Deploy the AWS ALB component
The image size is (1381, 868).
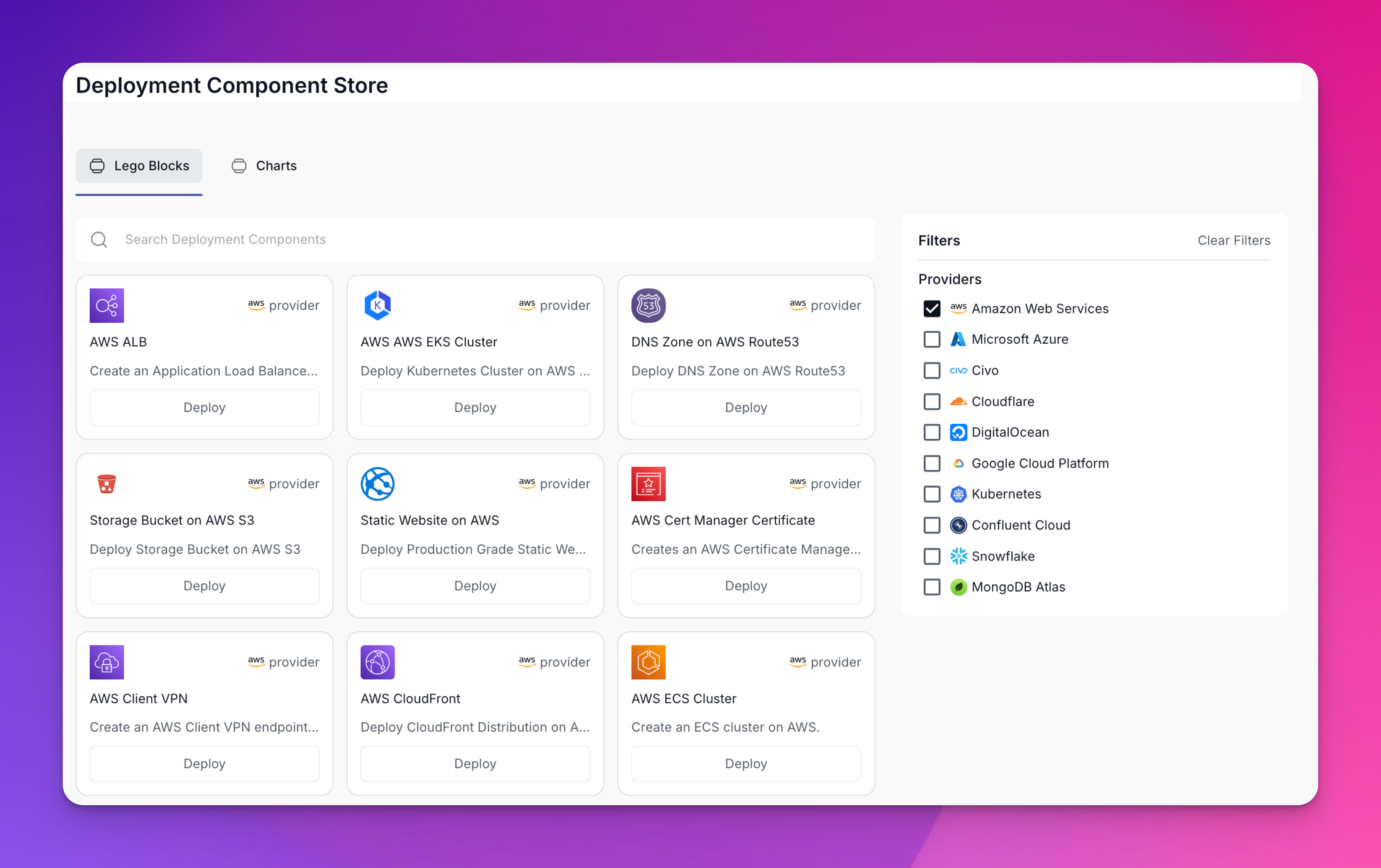point(204,408)
